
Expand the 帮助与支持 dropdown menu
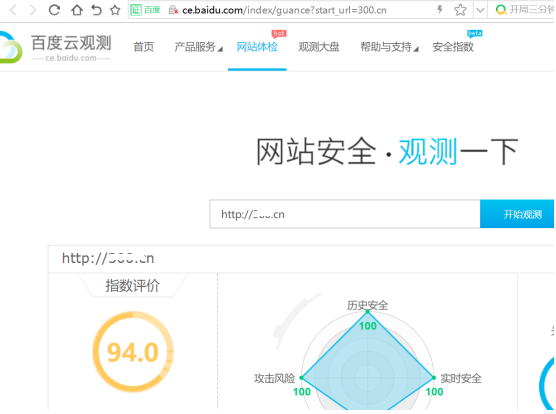pyautogui.click(x=389, y=47)
